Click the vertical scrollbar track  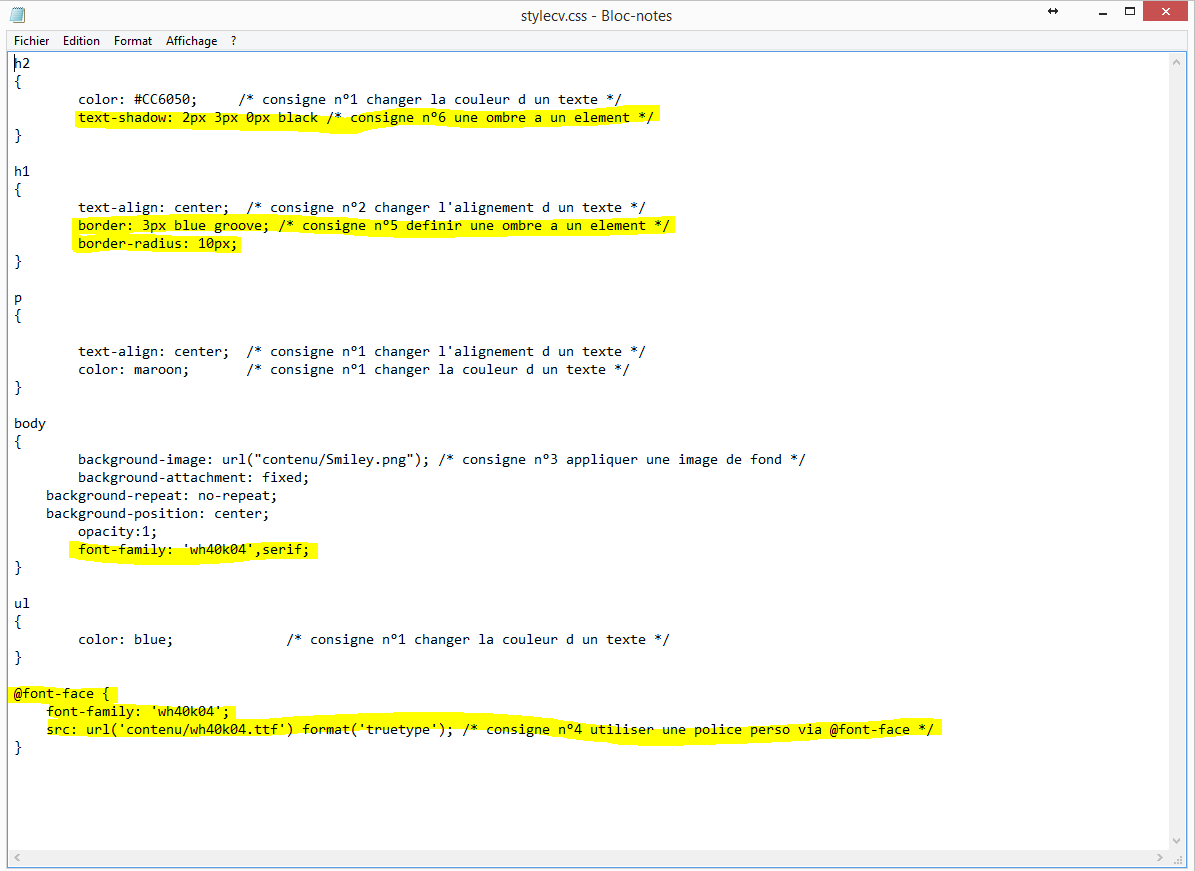click(1178, 450)
